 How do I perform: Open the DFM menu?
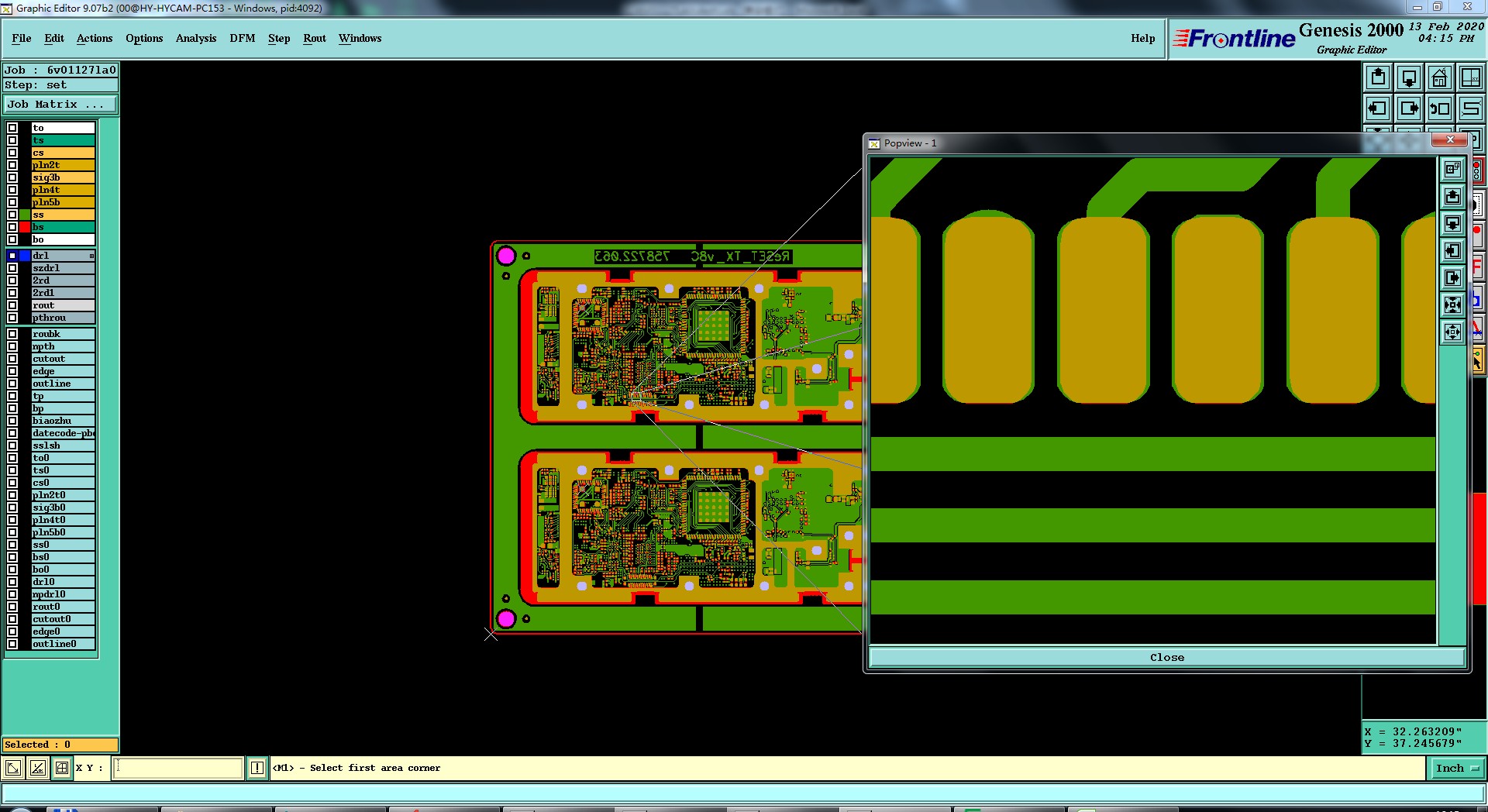click(x=243, y=38)
